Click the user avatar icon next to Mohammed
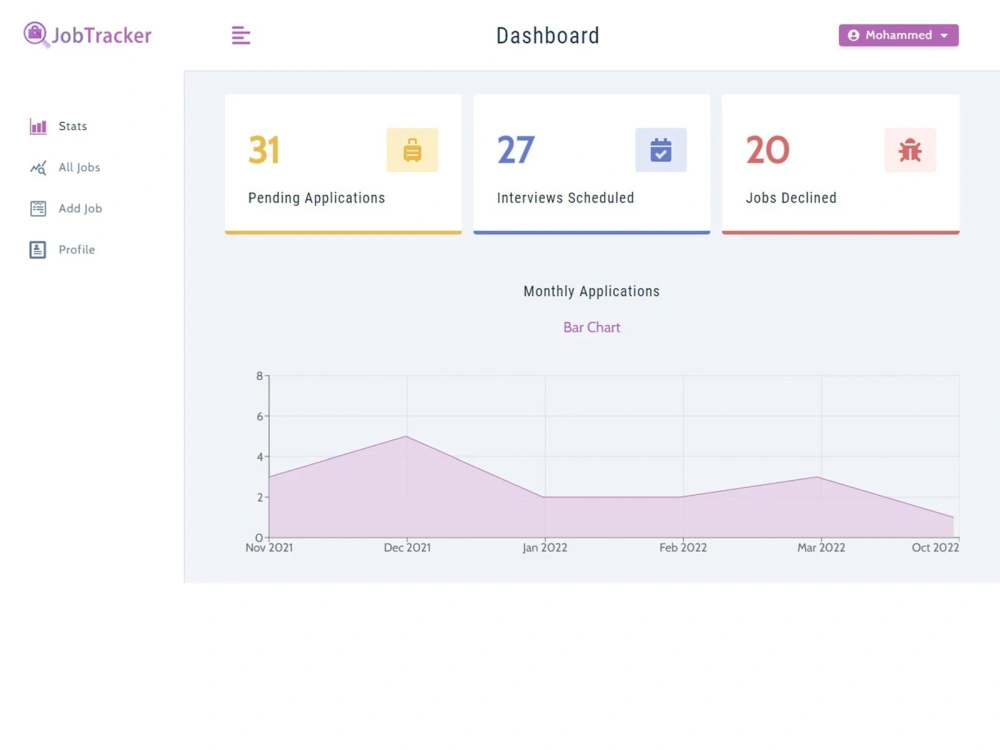1000x750 pixels. [853, 35]
